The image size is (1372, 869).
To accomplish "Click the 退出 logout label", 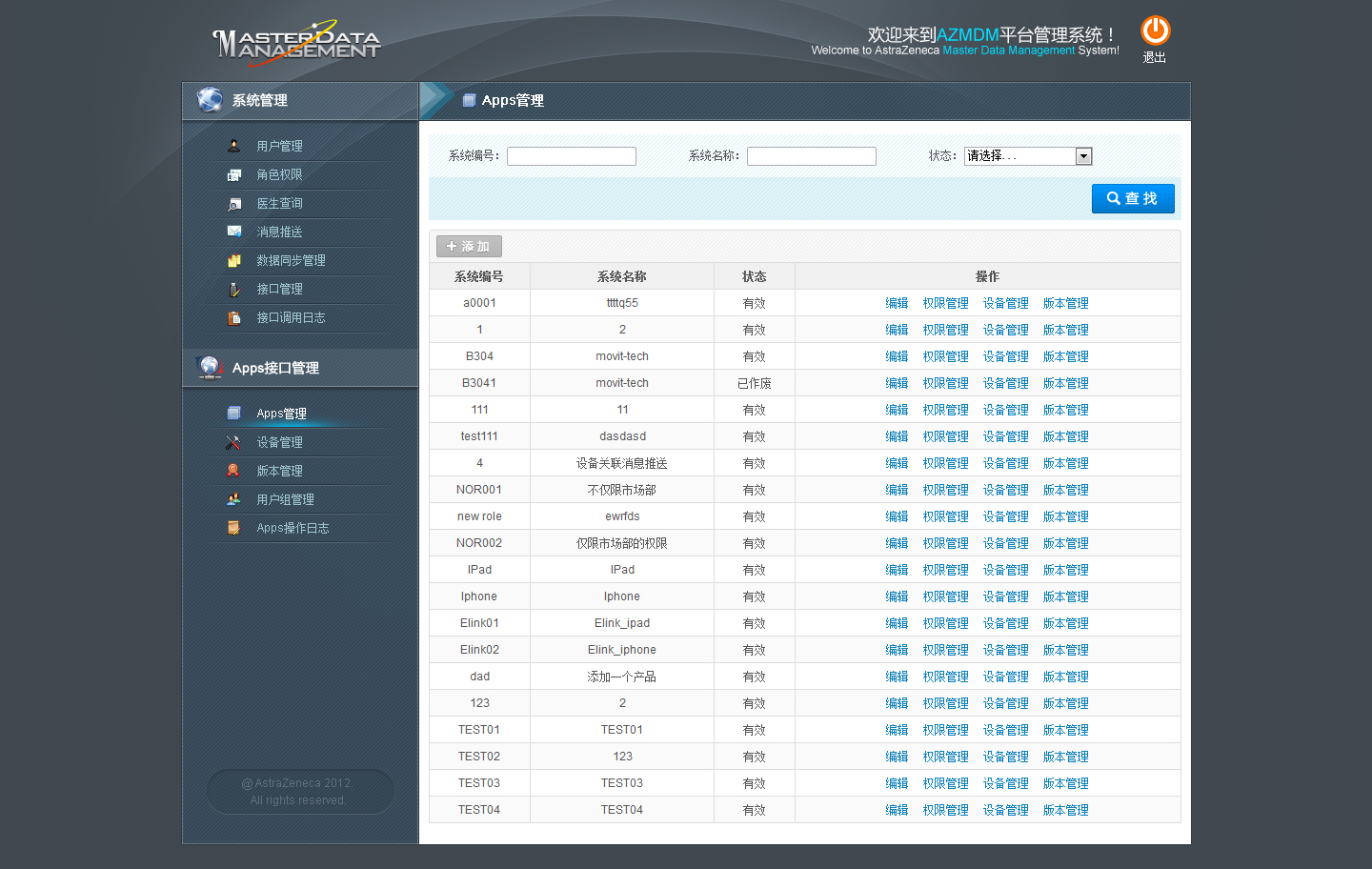I will click(x=1155, y=57).
